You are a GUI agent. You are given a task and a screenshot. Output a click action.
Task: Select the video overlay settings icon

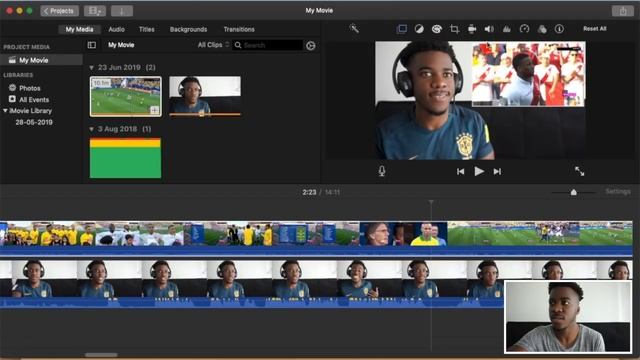click(402, 29)
